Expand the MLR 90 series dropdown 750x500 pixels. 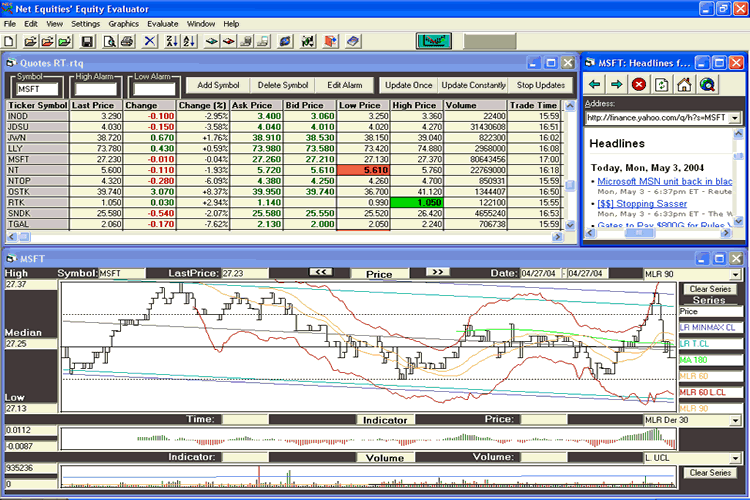735,275
